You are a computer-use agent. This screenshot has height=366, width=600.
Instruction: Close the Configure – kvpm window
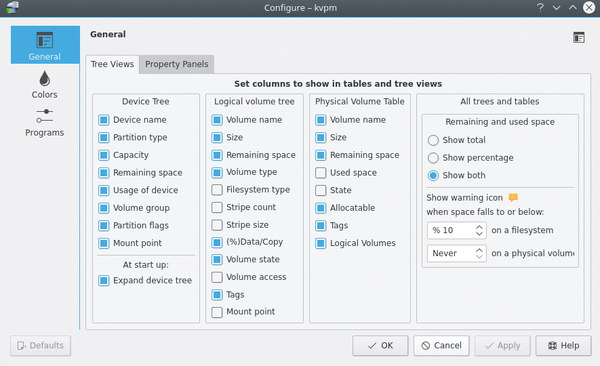pos(589,7)
